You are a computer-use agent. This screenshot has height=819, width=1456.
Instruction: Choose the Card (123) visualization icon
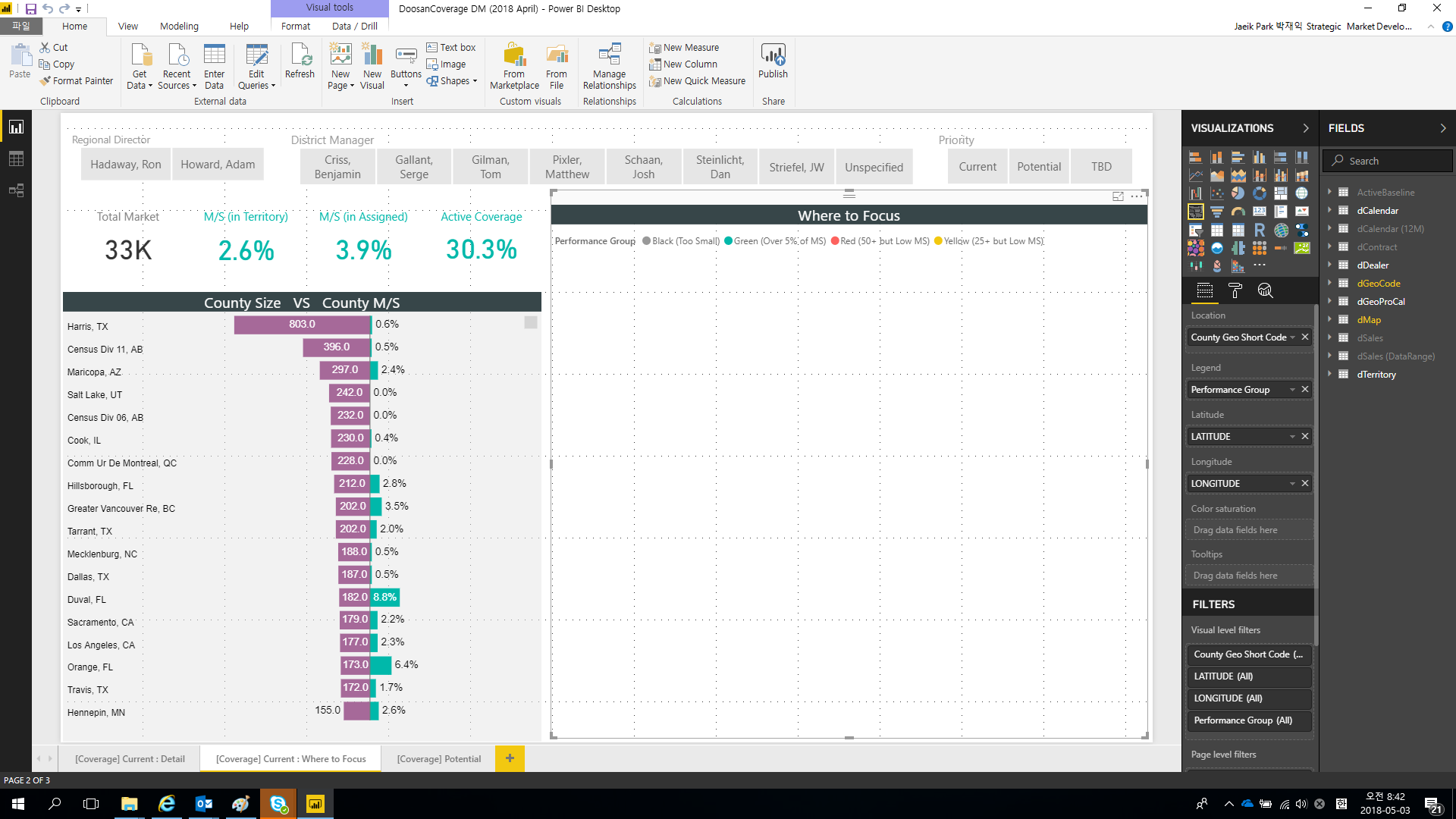pyautogui.click(x=1259, y=212)
